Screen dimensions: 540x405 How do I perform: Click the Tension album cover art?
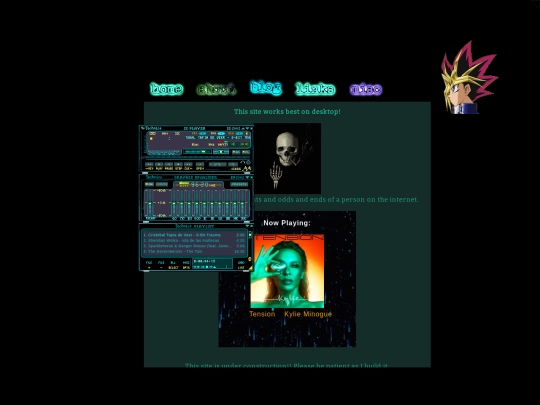287,271
